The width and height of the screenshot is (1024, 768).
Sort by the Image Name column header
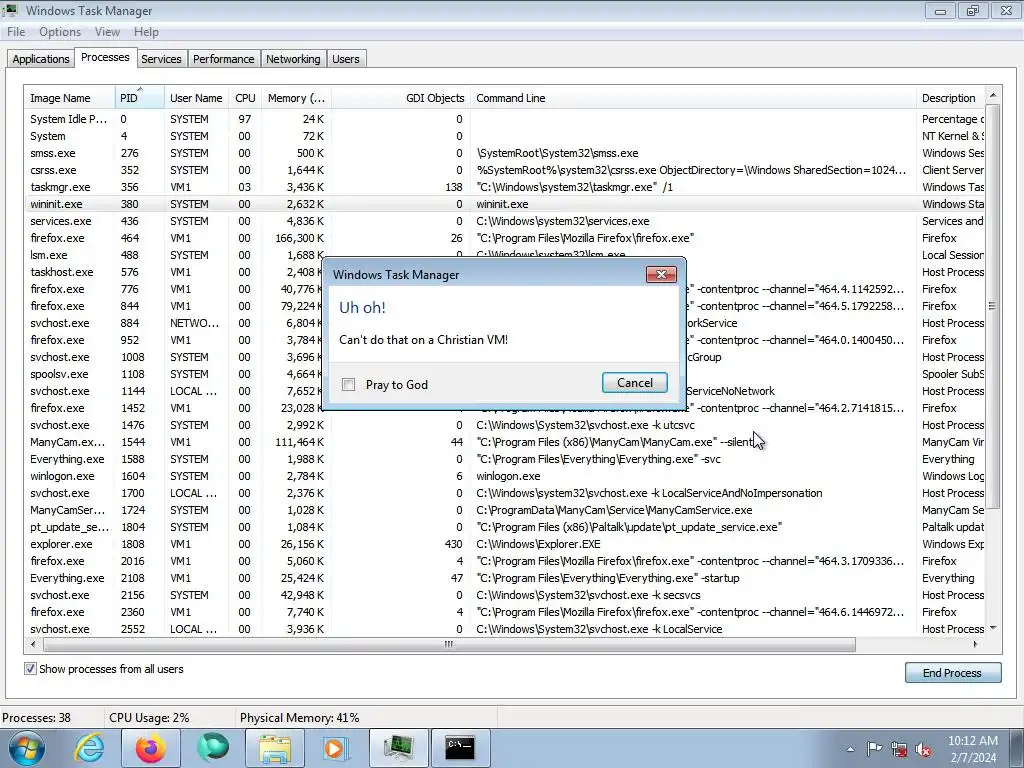(x=70, y=98)
